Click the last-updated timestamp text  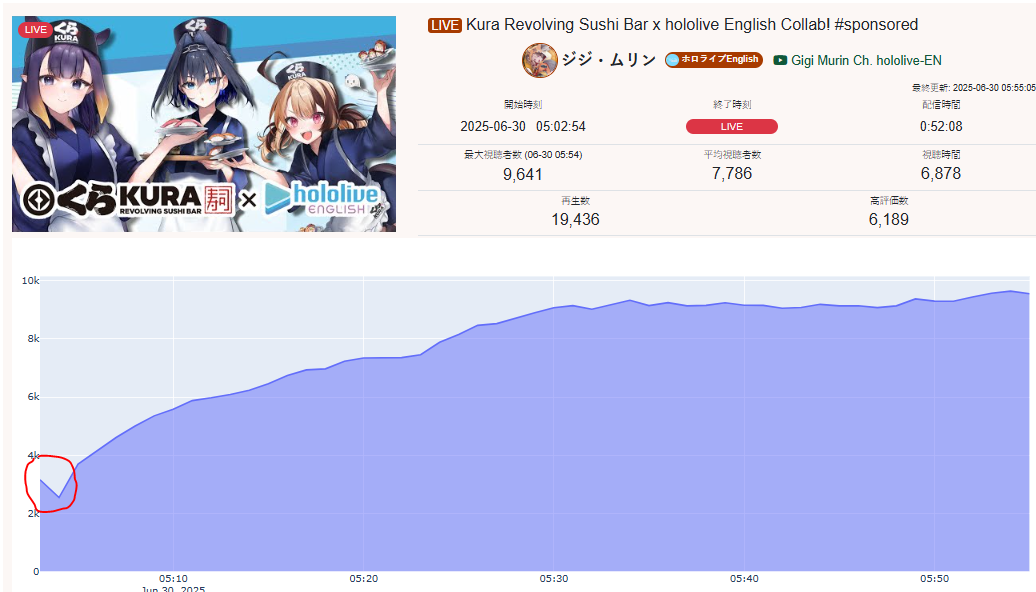[x=973, y=87]
